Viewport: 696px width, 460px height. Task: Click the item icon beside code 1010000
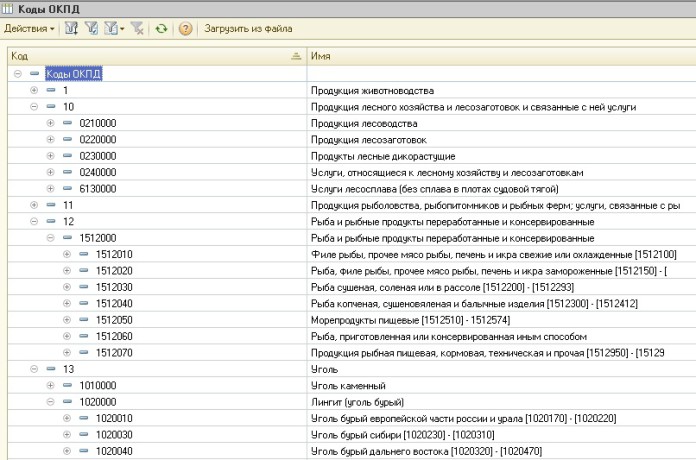pos(67,385)
